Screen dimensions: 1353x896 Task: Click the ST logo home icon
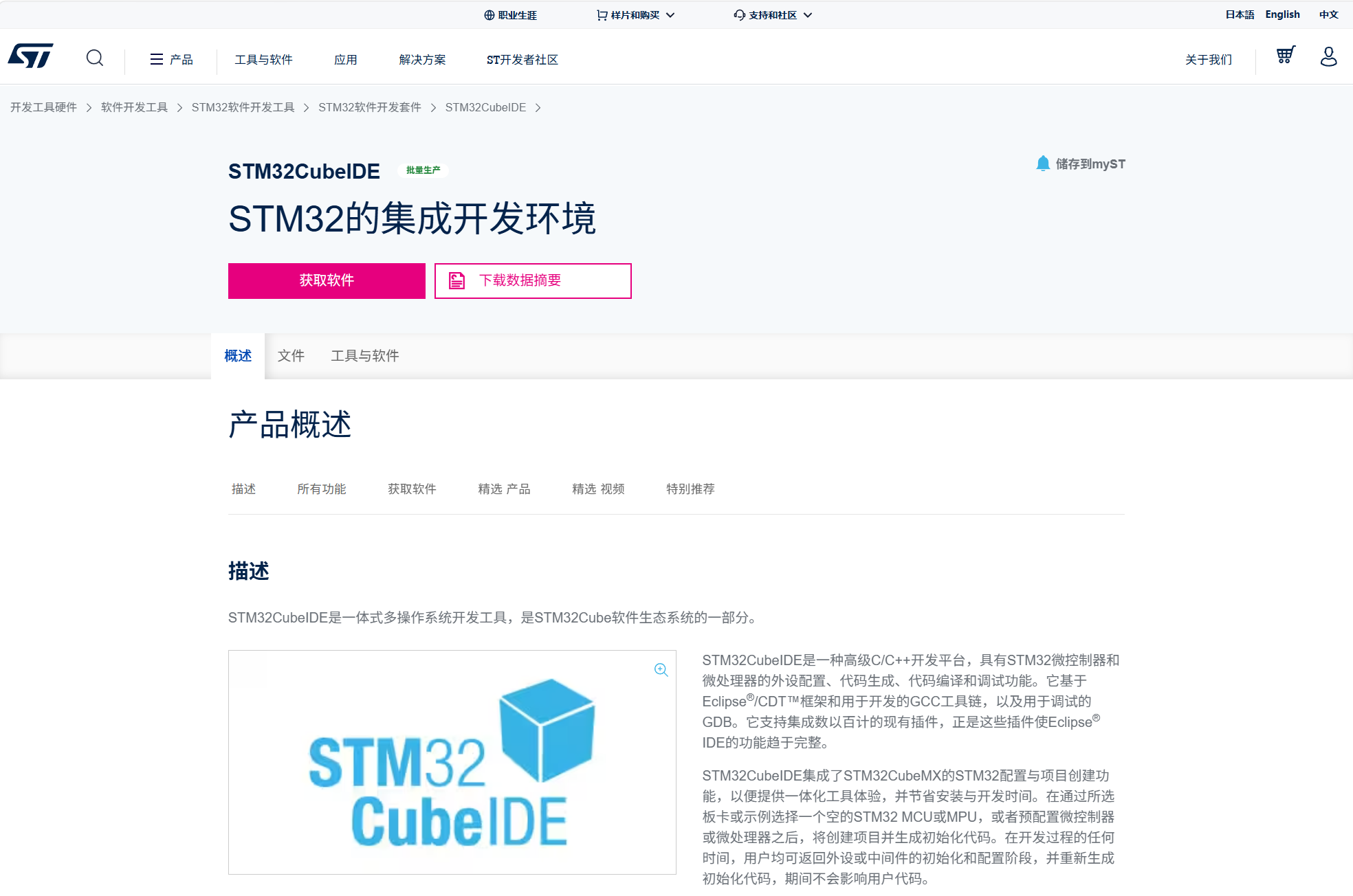tap(30, 56)
